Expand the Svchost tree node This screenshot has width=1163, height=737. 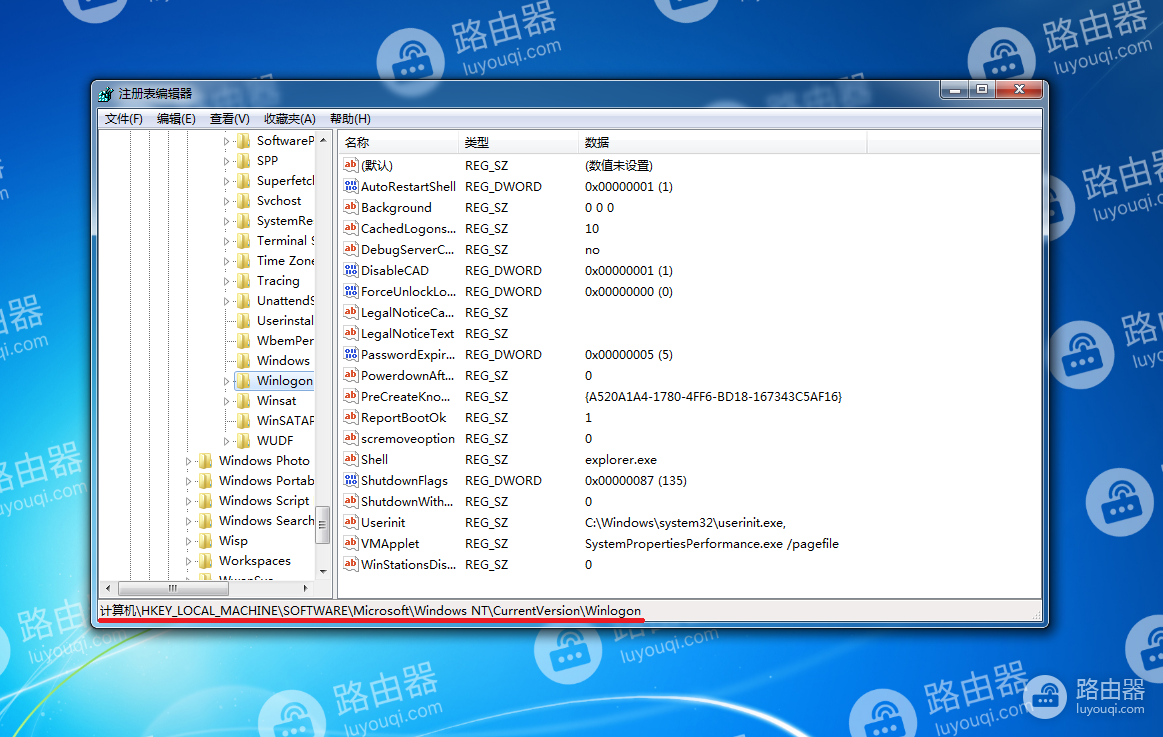coord(226,201)
